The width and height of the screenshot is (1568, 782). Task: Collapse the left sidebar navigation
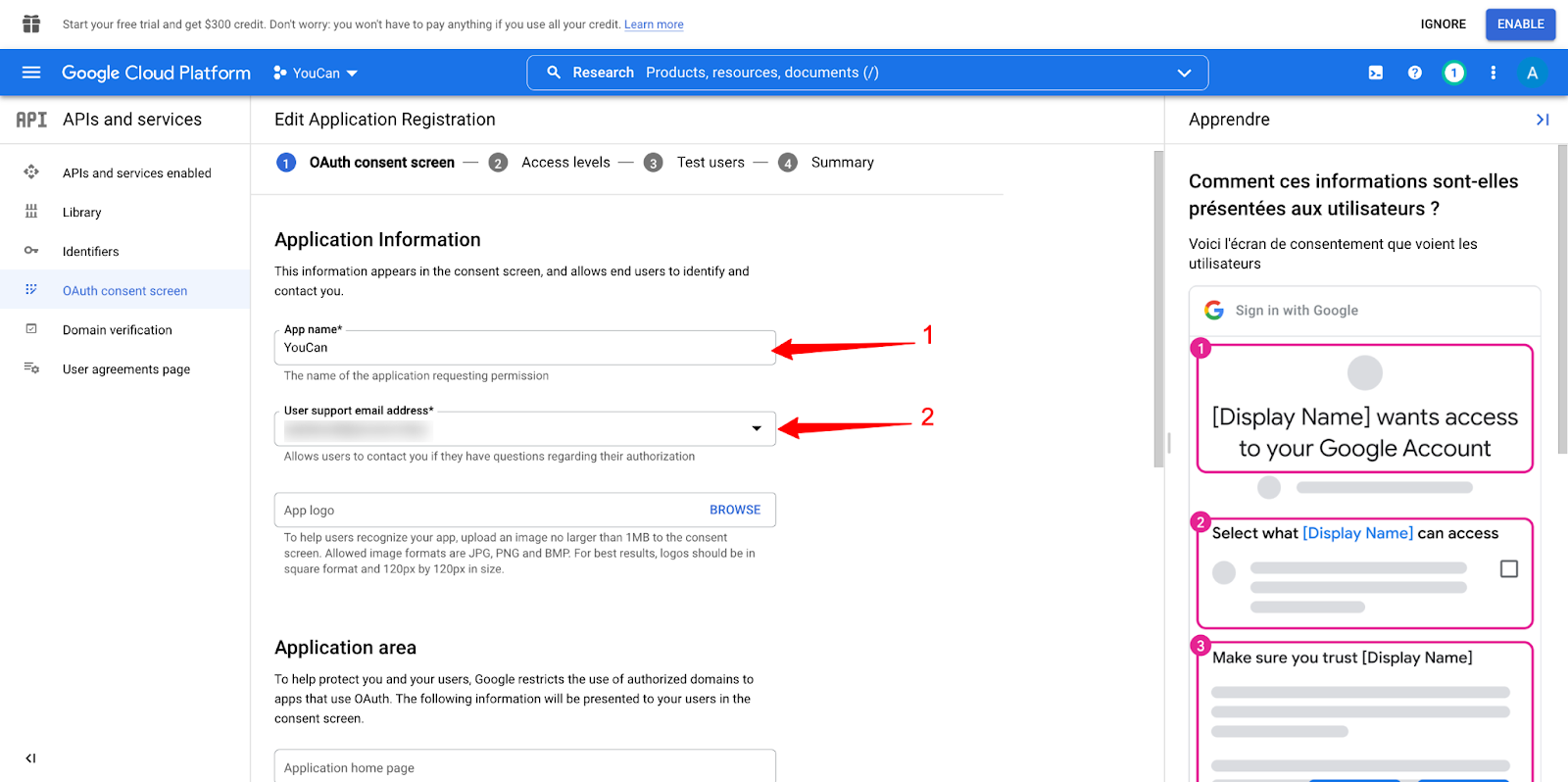(30, 758)
